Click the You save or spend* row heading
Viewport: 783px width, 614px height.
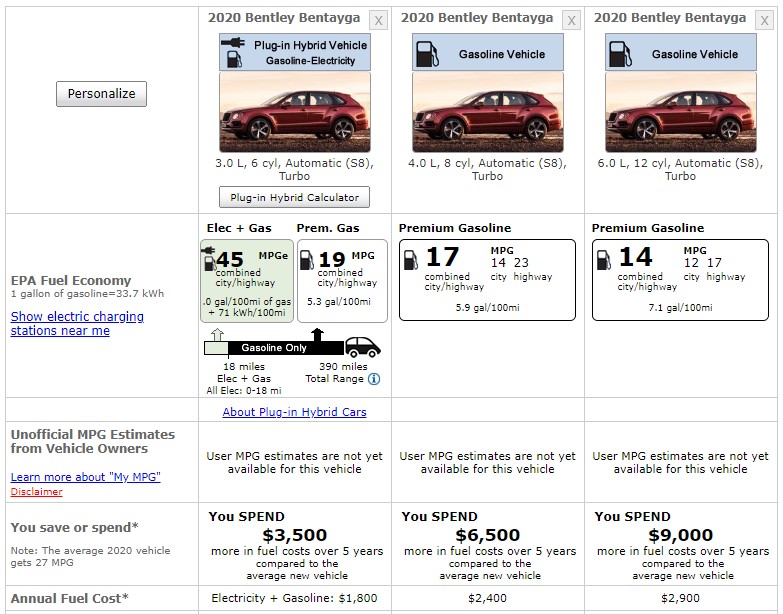(74, 528)
